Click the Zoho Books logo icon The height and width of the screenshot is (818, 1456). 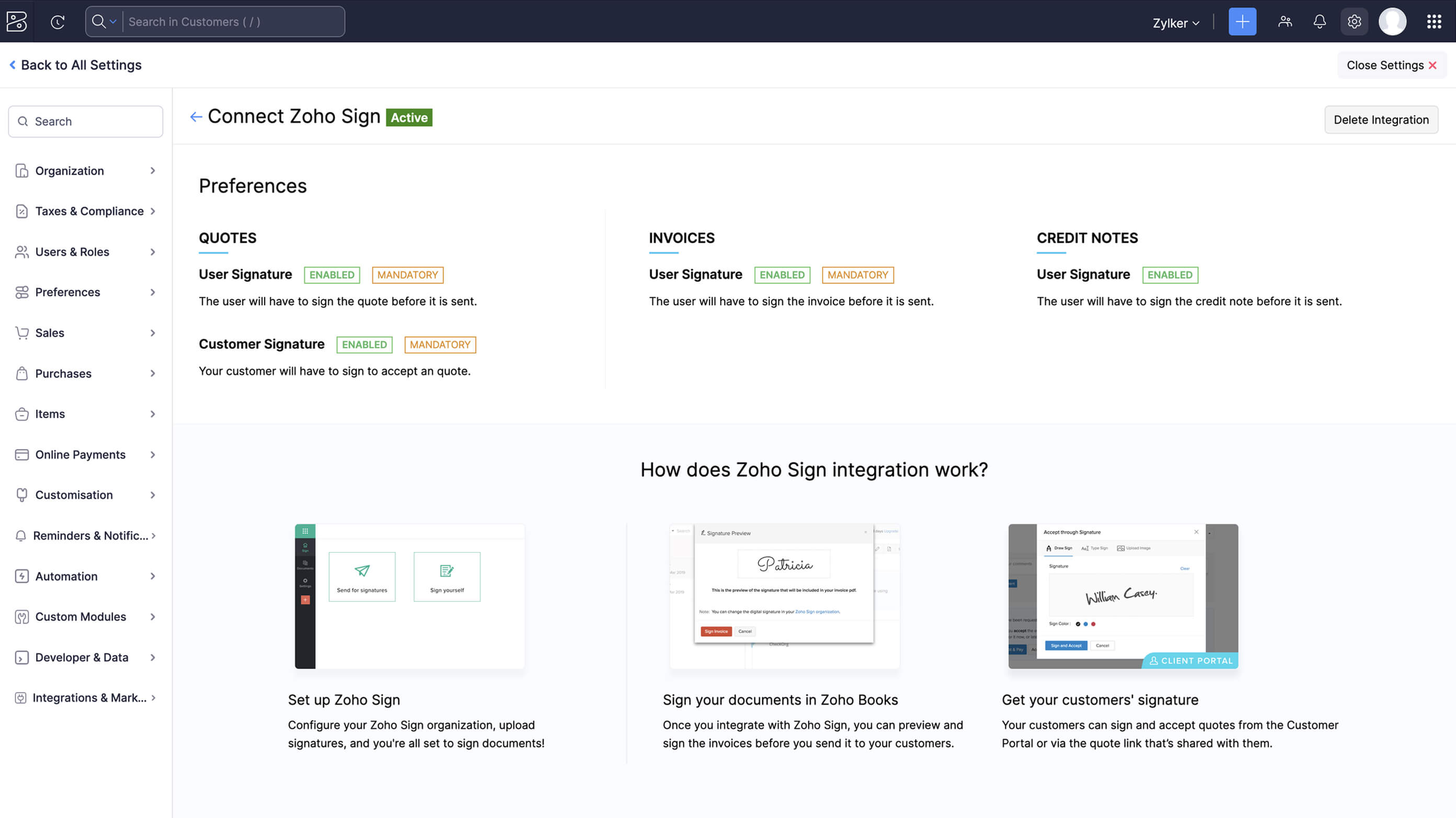[x=16, y=21]
